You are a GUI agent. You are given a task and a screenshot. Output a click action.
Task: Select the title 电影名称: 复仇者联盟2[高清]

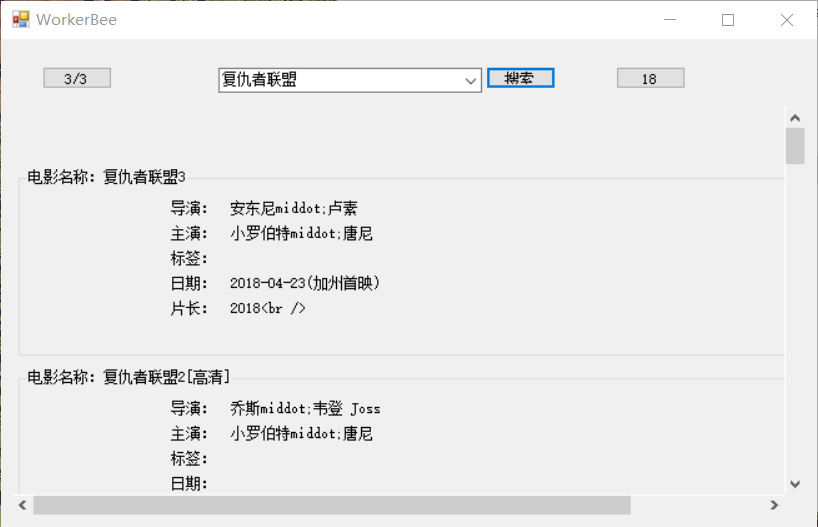[x=128, y=377]
